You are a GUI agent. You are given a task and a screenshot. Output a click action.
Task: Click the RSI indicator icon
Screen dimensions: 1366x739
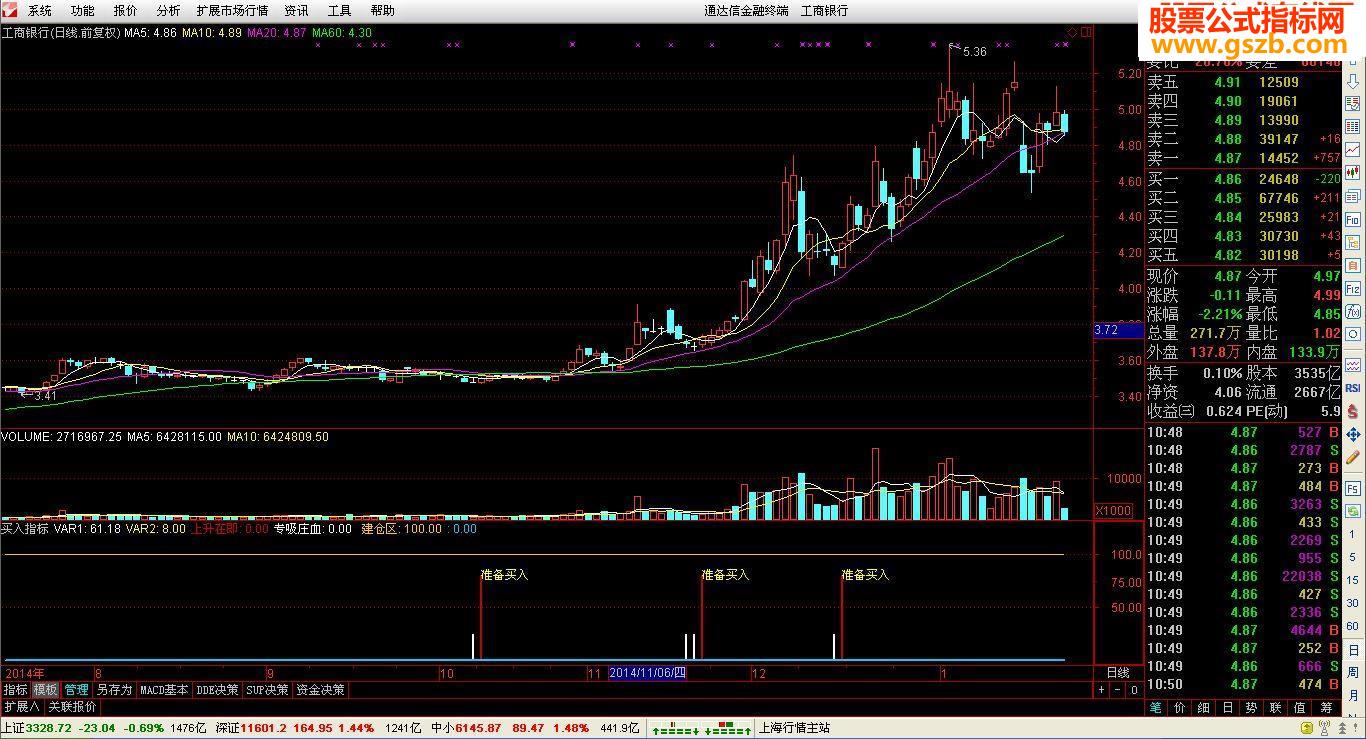pyautogui.click(x=1353, y=388)
